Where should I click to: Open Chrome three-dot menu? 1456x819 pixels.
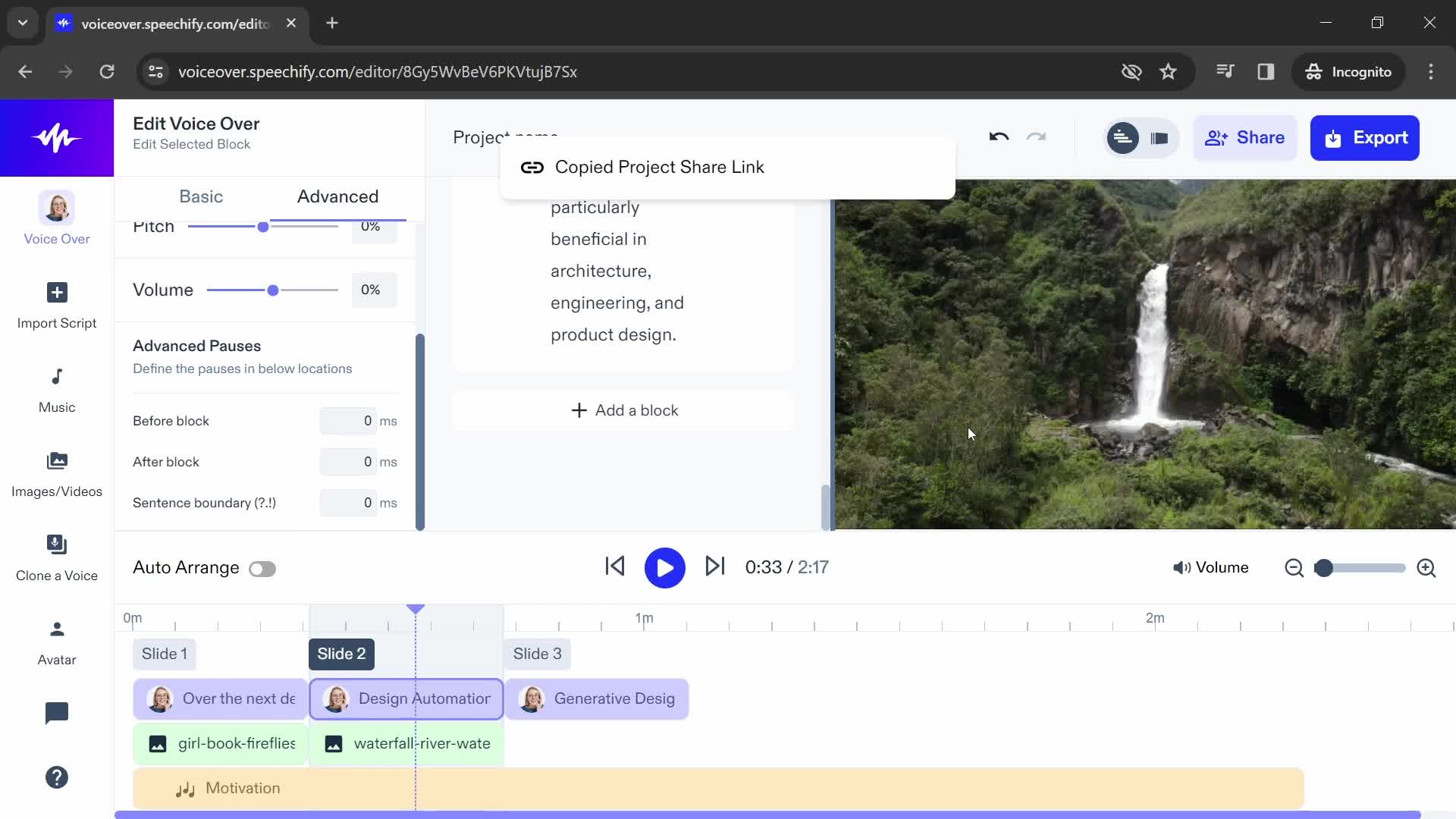pos(1431,71)
